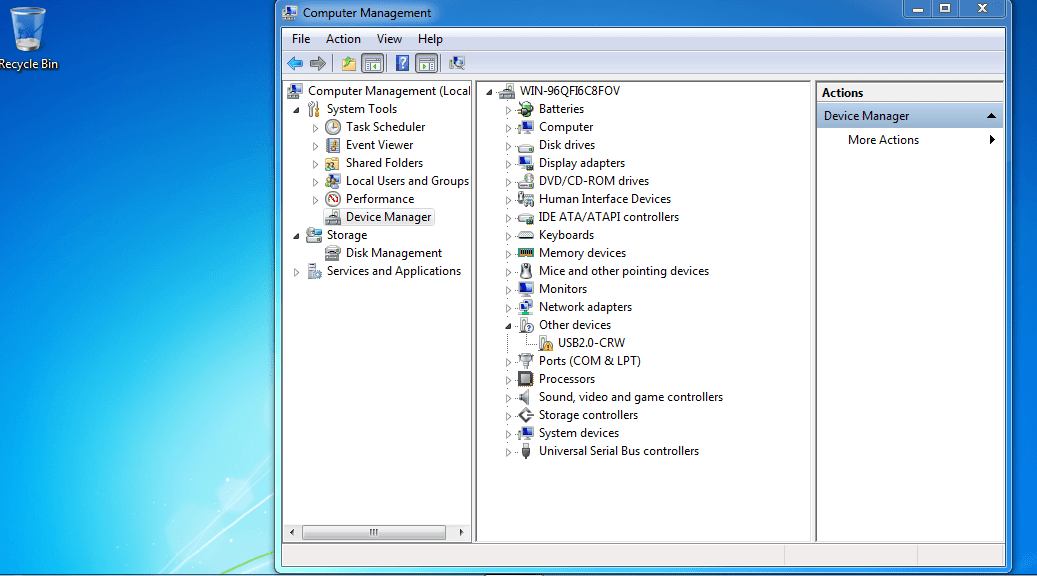The height and width of the screenshot is (576, 1037).
Task: Select Disk Management in the Storage tree
Action: (393, 253)
